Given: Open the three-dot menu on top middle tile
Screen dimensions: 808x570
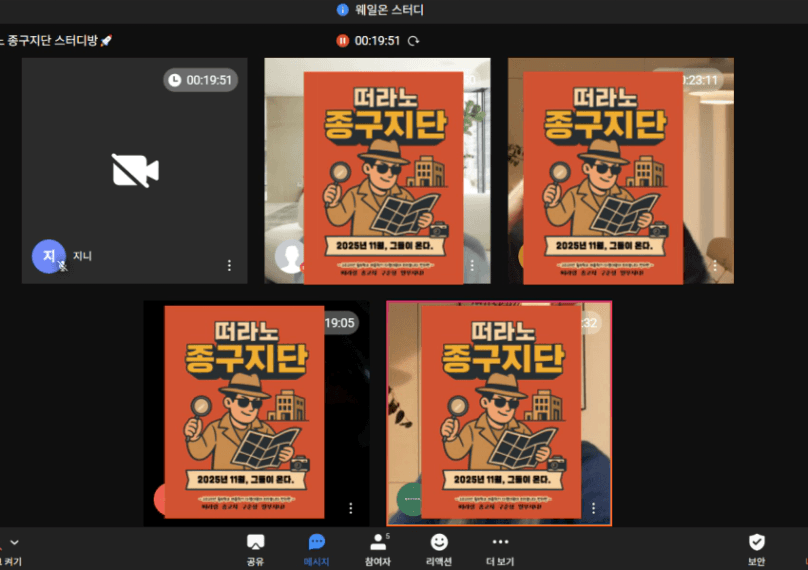Looking at the screenshot, I should point(472,265).
